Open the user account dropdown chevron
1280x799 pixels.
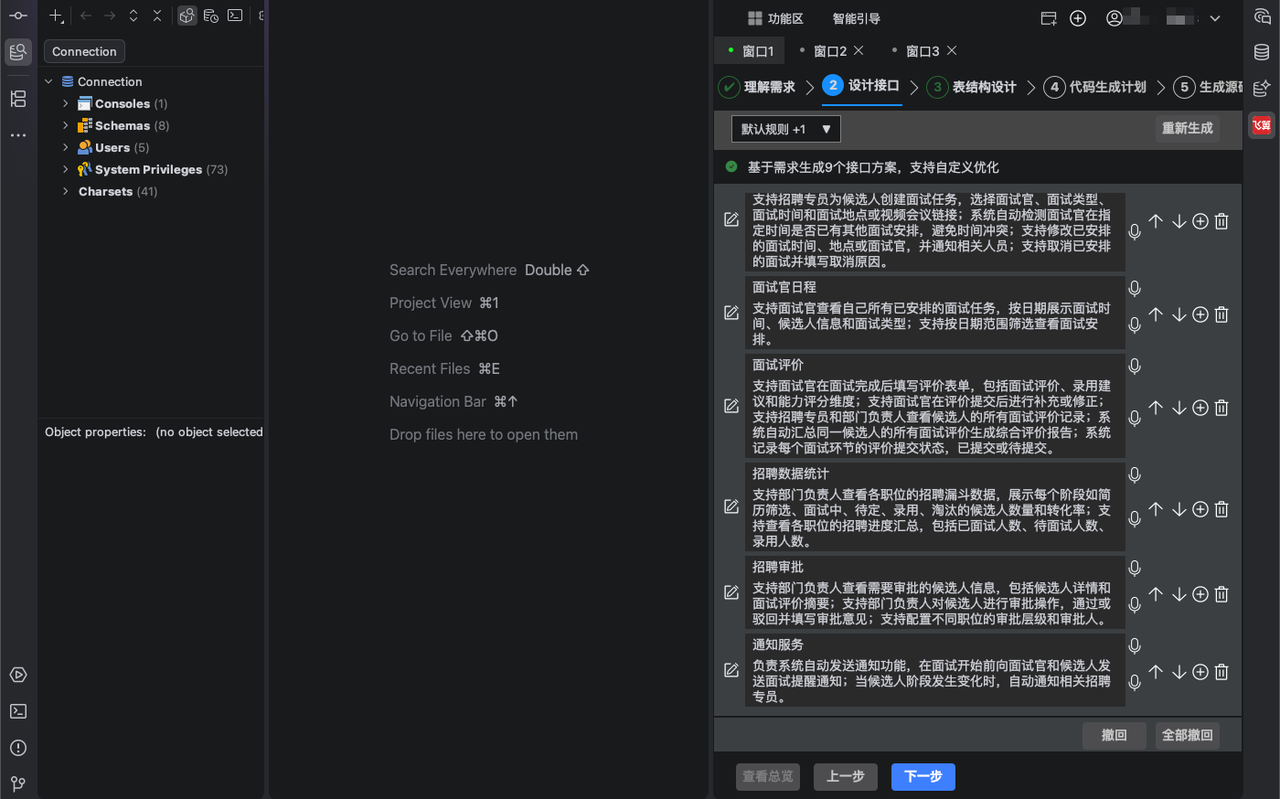[1215, 19]
